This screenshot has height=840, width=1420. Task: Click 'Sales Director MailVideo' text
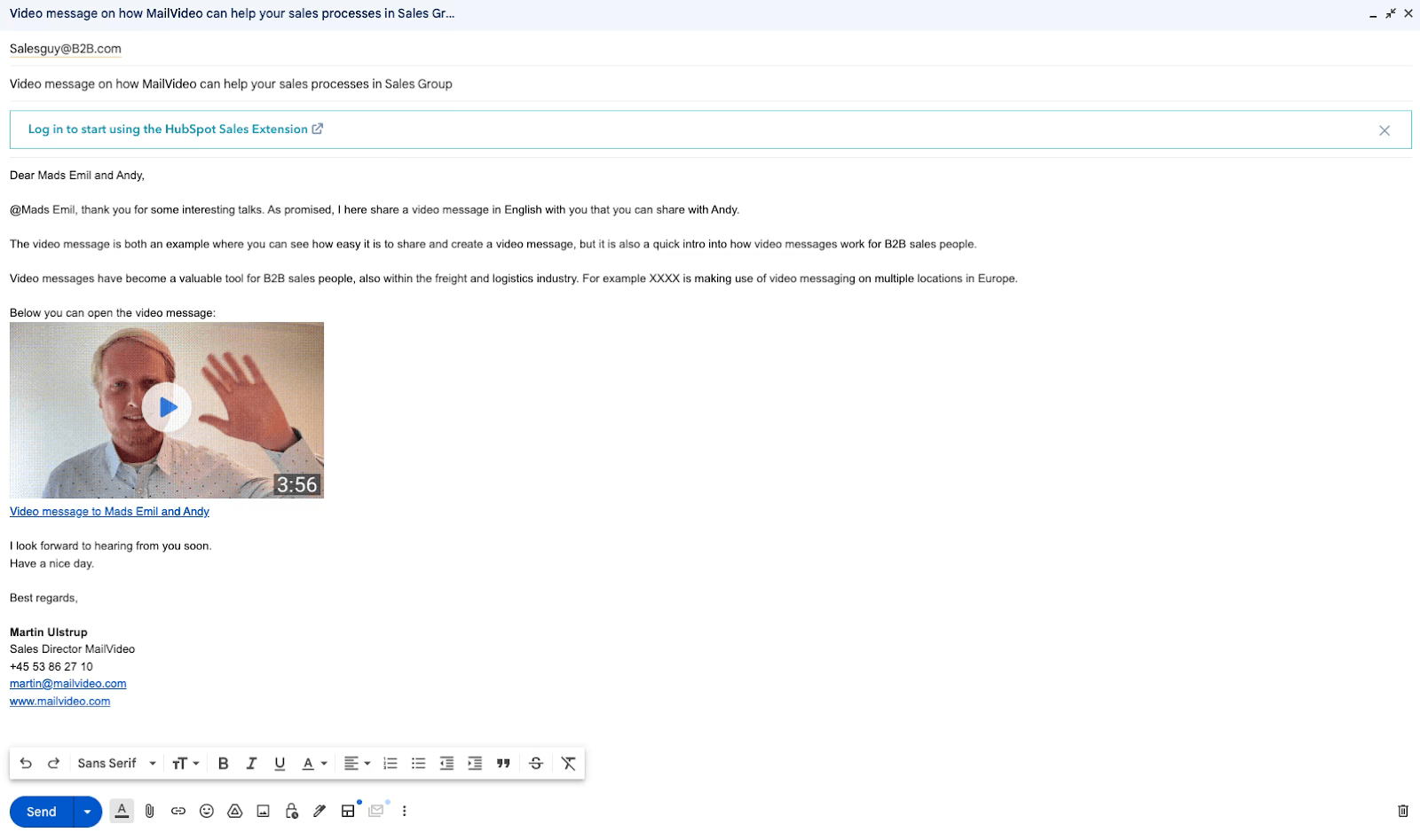[73, 649]
